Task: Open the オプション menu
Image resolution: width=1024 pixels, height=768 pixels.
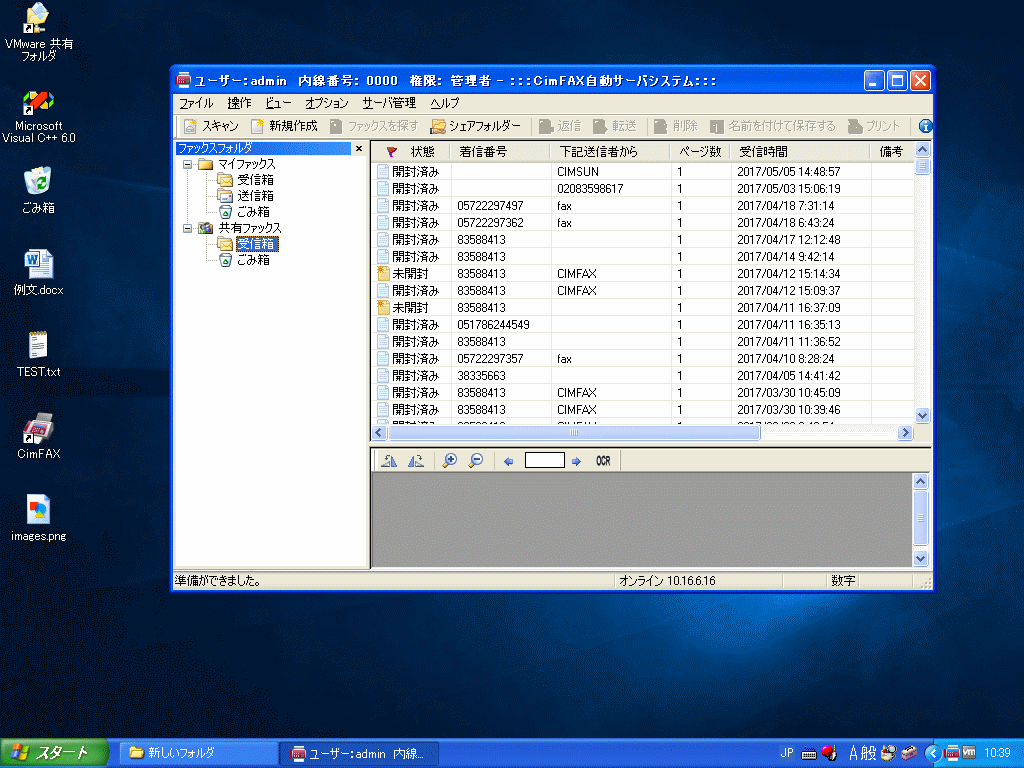Action: tap(327, 103)
